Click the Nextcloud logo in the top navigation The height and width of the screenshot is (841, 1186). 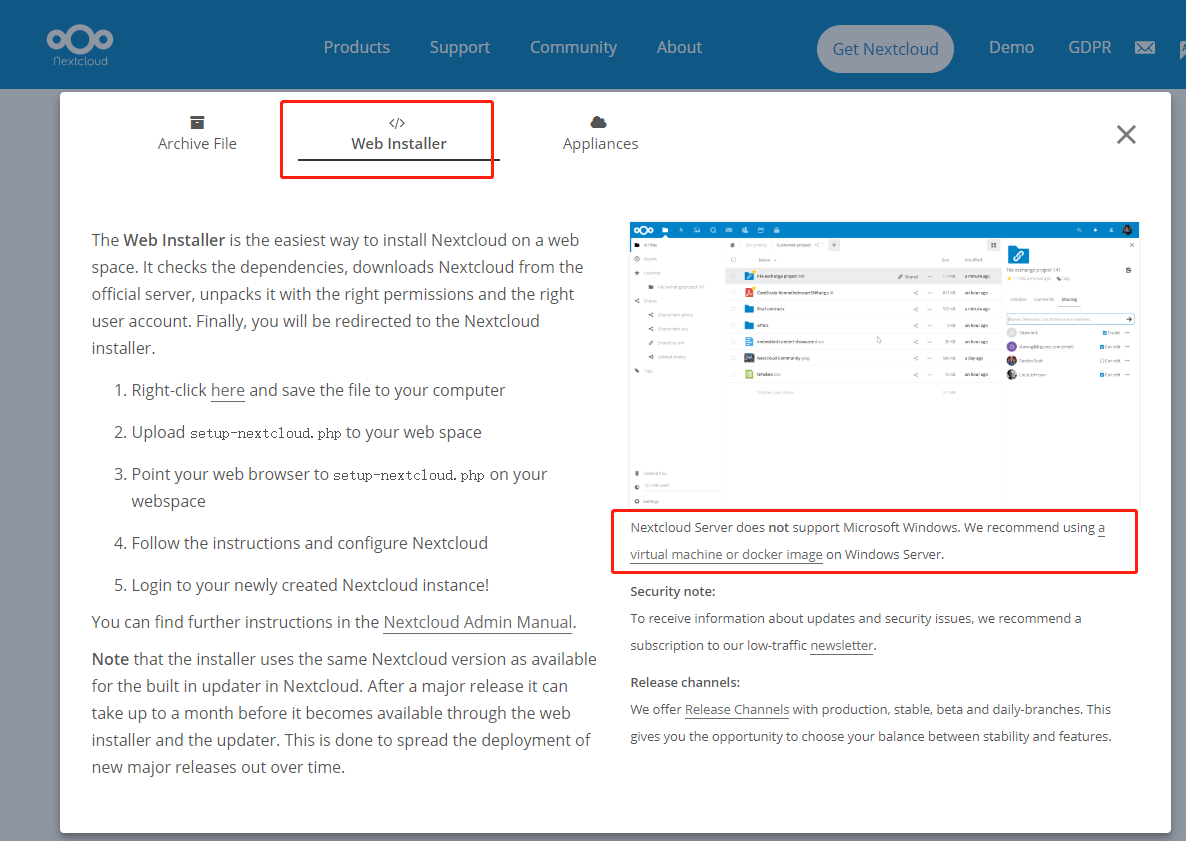click(x=79, y=45)
